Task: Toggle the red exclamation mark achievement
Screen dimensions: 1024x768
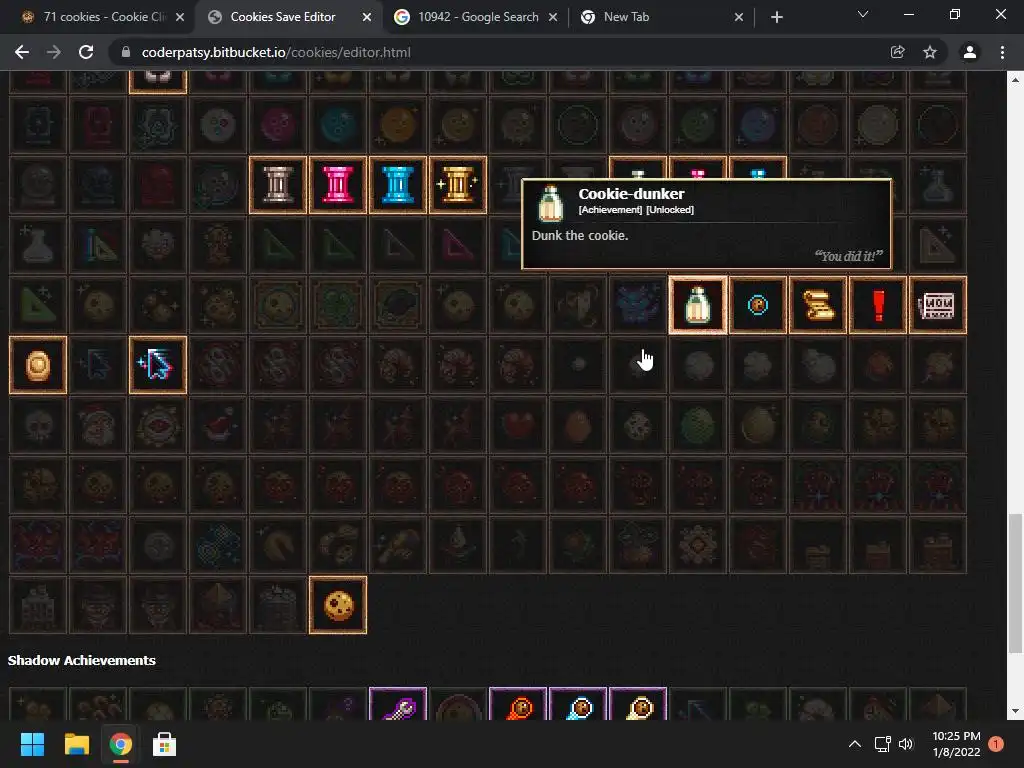Action: 878,305
